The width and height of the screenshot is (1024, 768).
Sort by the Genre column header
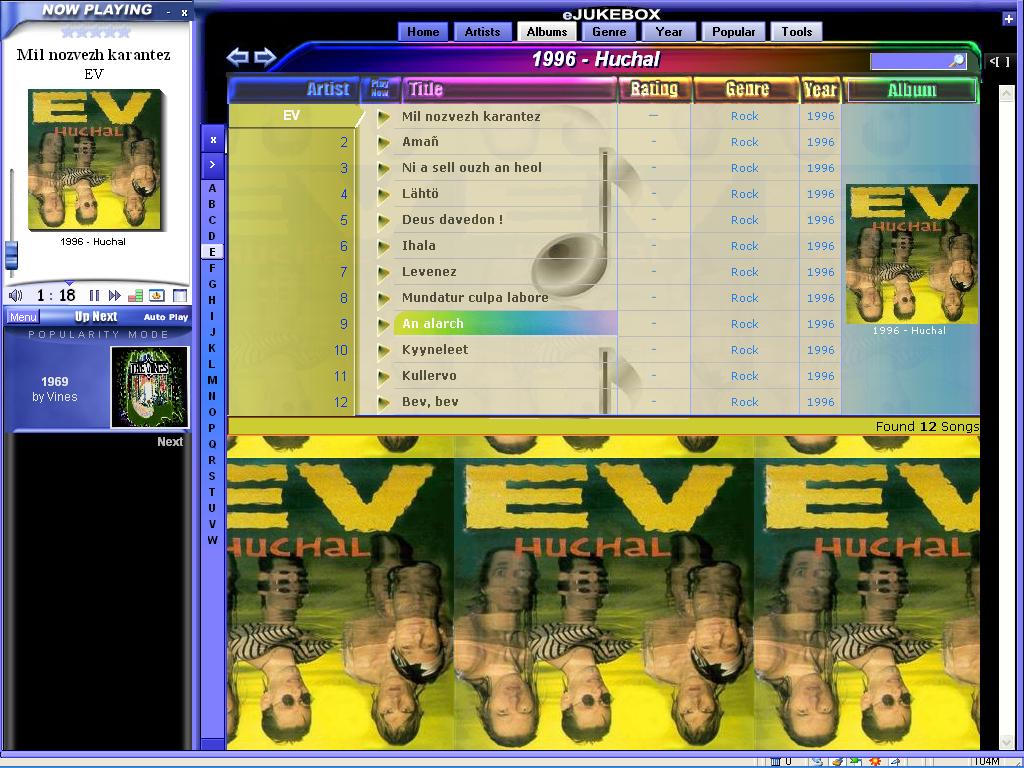[x=746, y=89]
